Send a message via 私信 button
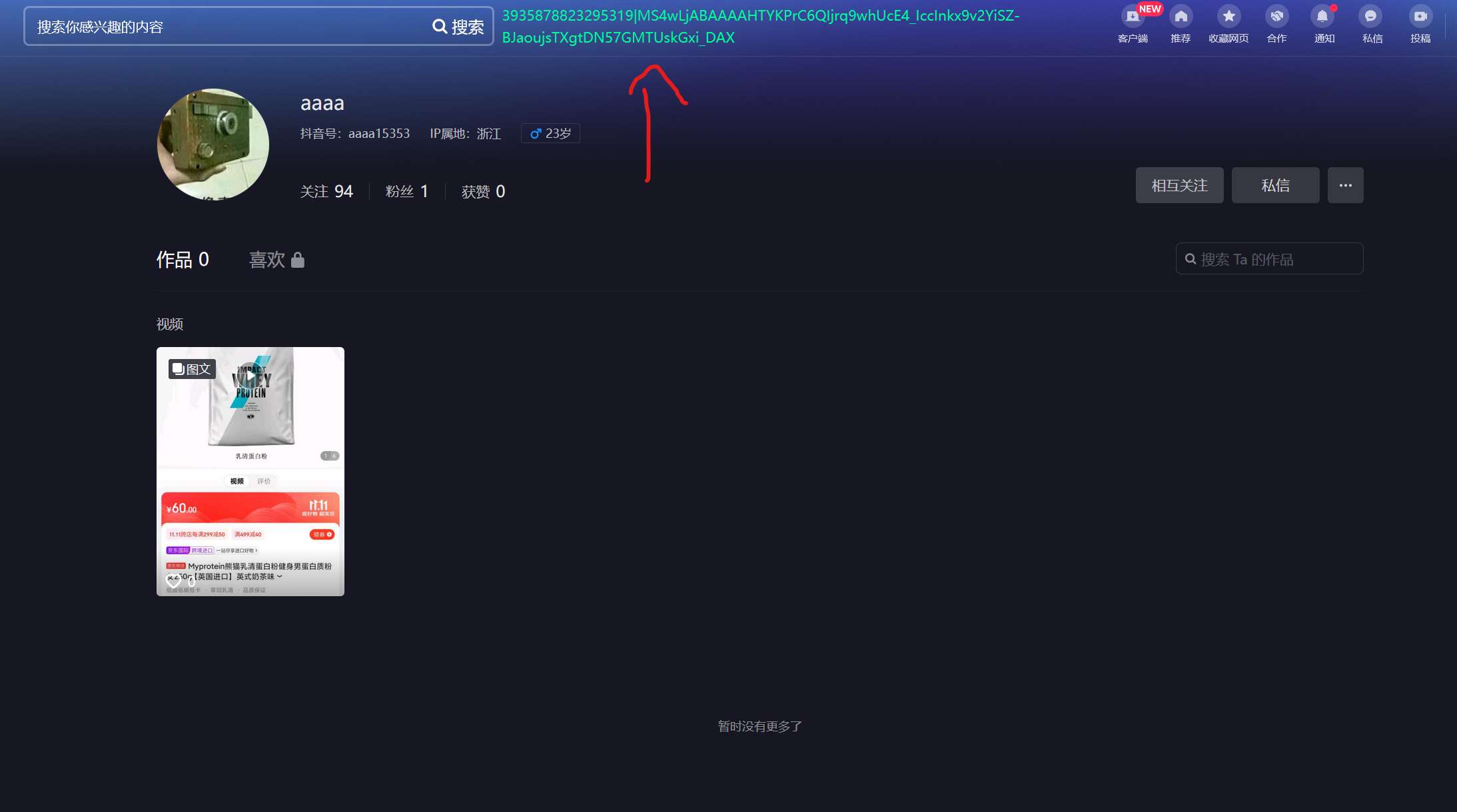The width and height of the screenshot is (1457, 812). (x=1275, y=185)
